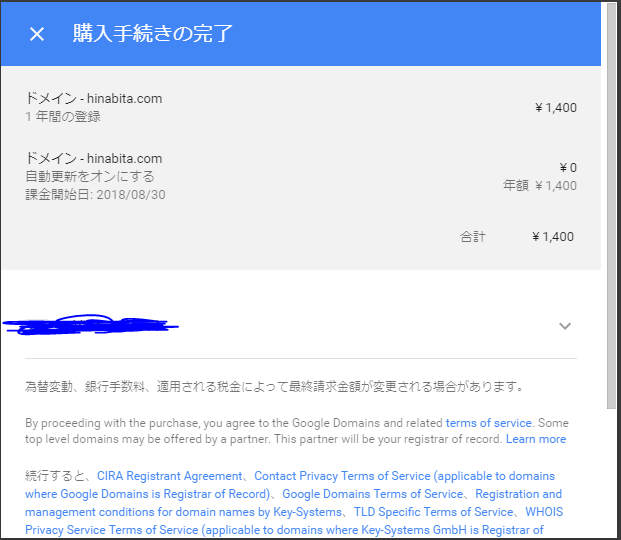
Task: Click the vertical scrollbar thumb
Action: point(611,206)
